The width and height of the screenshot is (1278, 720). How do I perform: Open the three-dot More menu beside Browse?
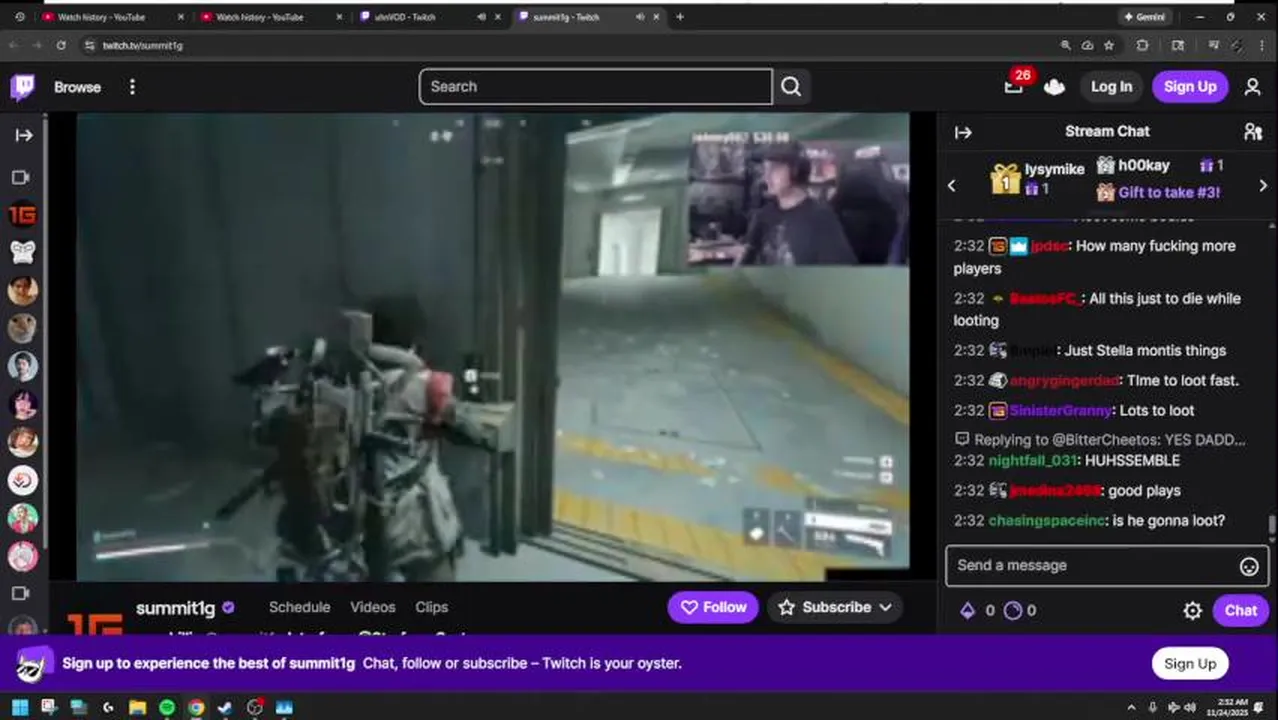132,87
